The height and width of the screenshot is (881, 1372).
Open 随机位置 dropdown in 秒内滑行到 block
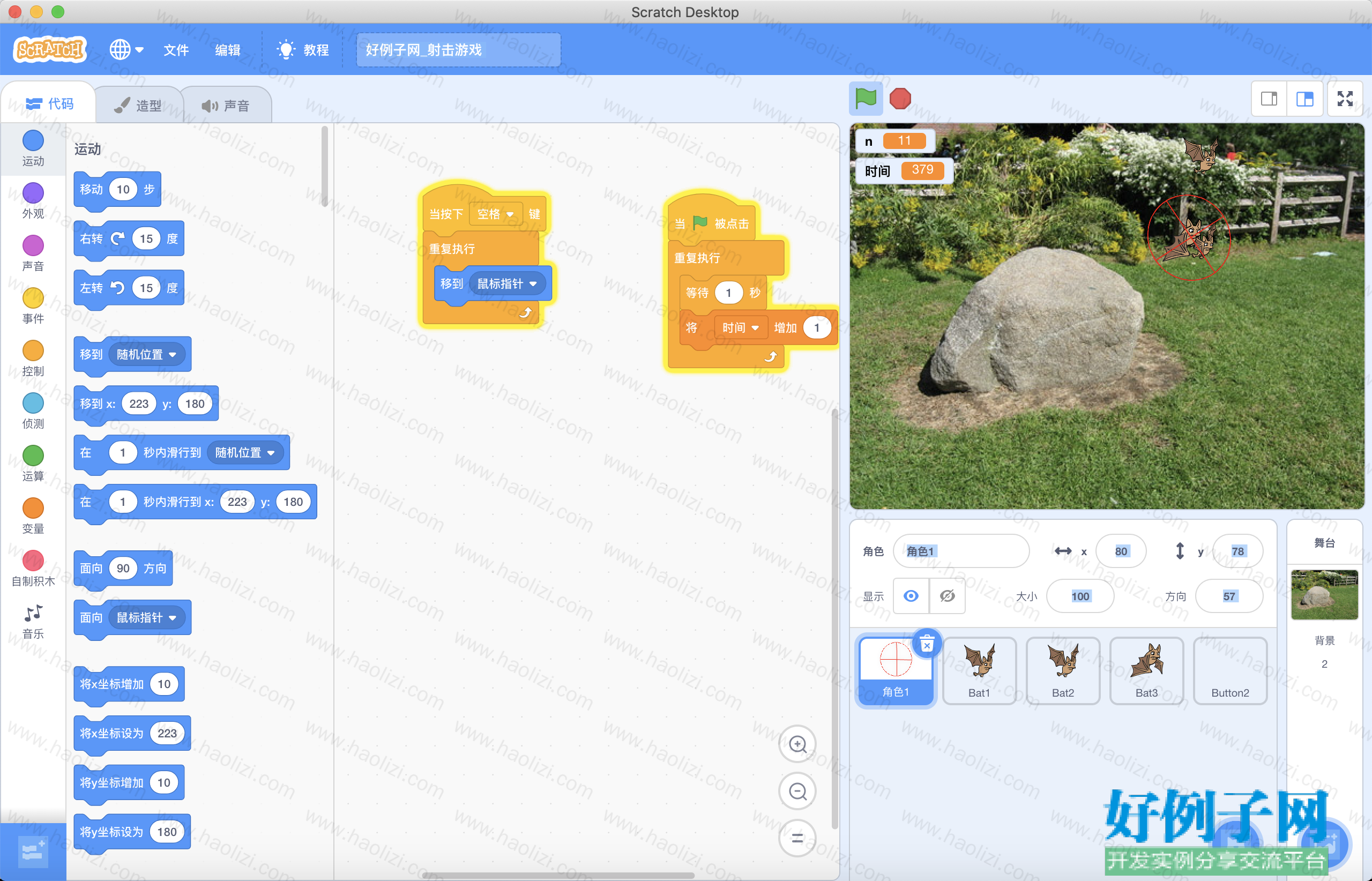pos(245,452)
